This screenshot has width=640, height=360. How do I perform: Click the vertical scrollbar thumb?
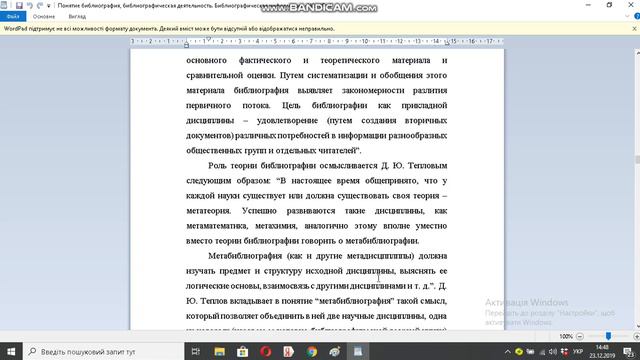(x=637, y=160)
